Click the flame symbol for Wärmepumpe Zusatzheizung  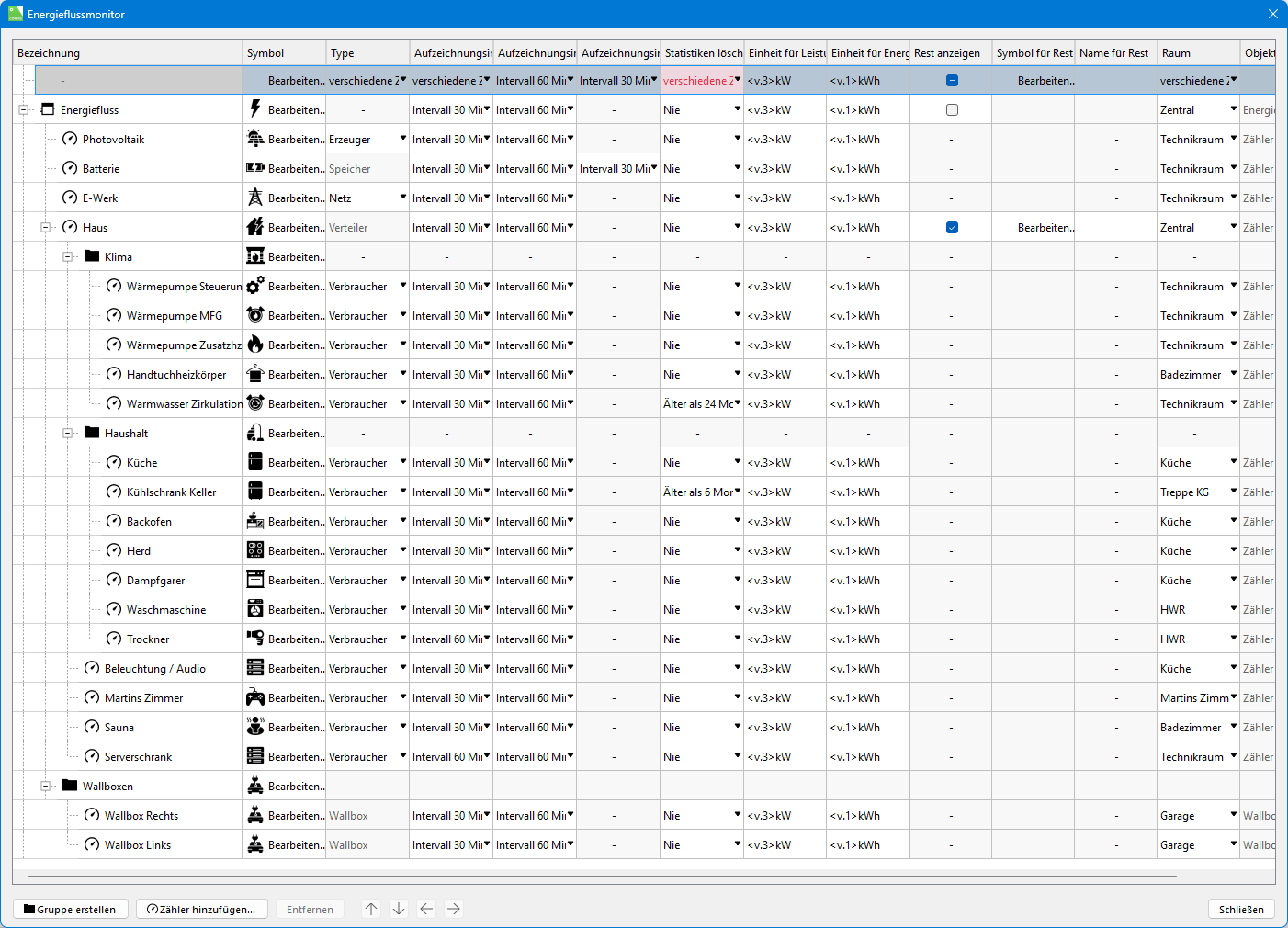tap(255, 345)
